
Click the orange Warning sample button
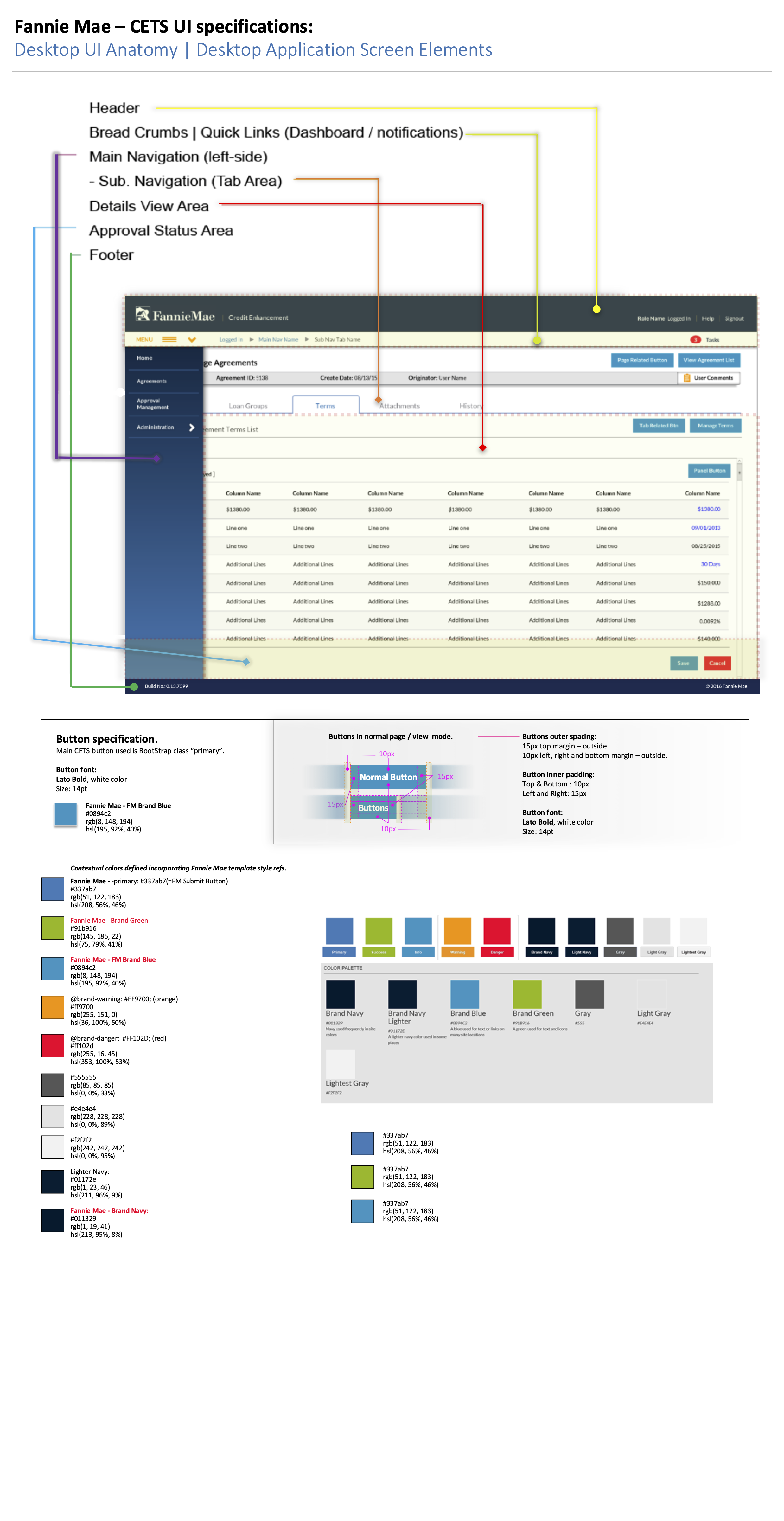point(457,953)
